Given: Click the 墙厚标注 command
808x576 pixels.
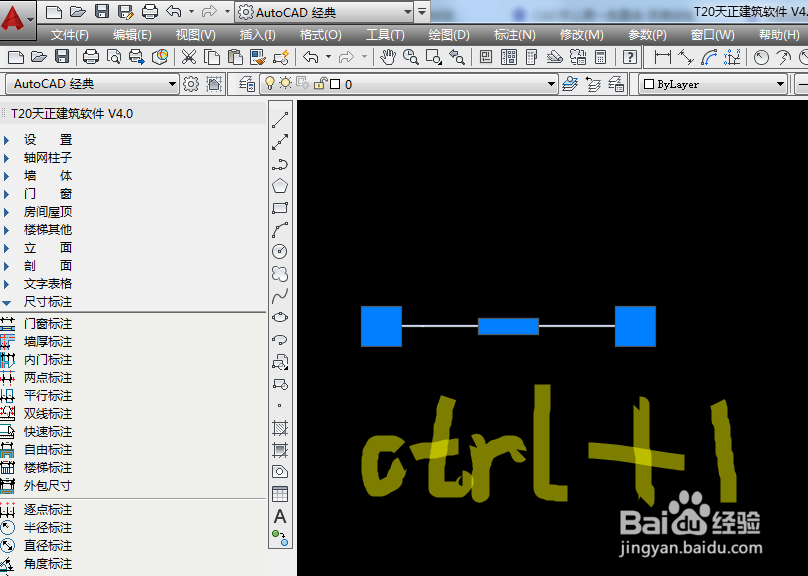Looking at the screenshot, I should (x=47, y=342).
